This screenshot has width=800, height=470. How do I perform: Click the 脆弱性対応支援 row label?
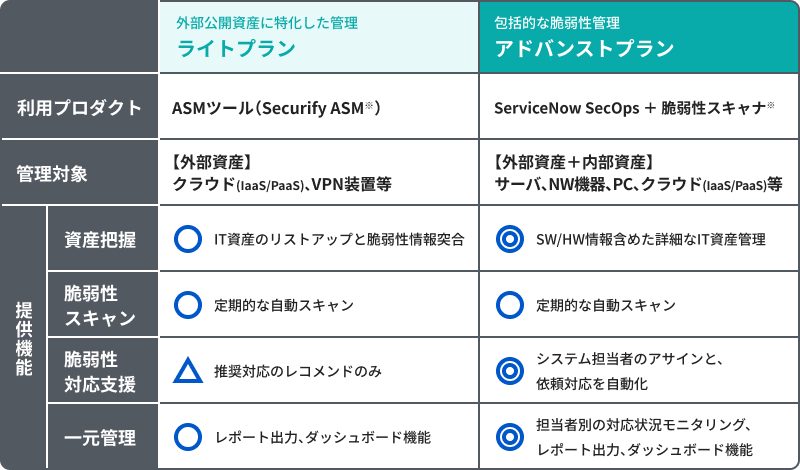[100, 371]
